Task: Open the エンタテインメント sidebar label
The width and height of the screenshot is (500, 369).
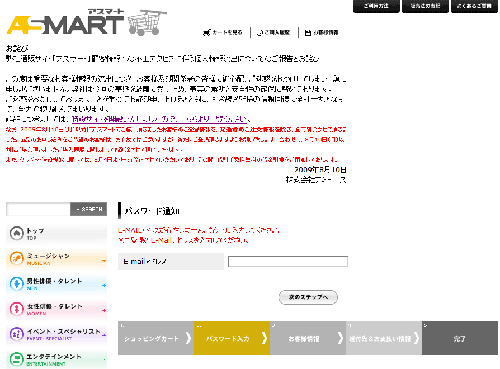Action: coord(54,356)
